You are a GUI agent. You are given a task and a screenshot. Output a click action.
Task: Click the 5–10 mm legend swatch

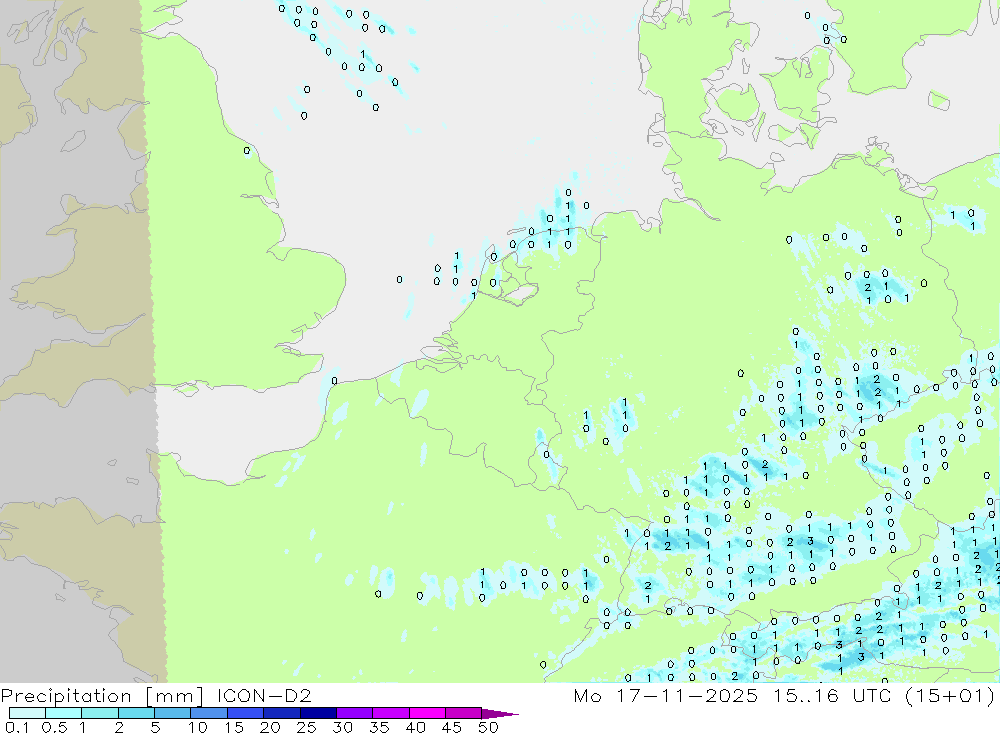pos(173,713)
